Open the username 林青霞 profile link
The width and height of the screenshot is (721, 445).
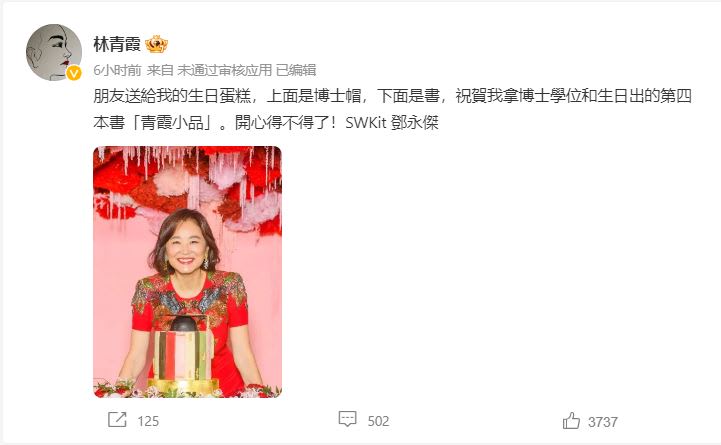coord(117,44)
